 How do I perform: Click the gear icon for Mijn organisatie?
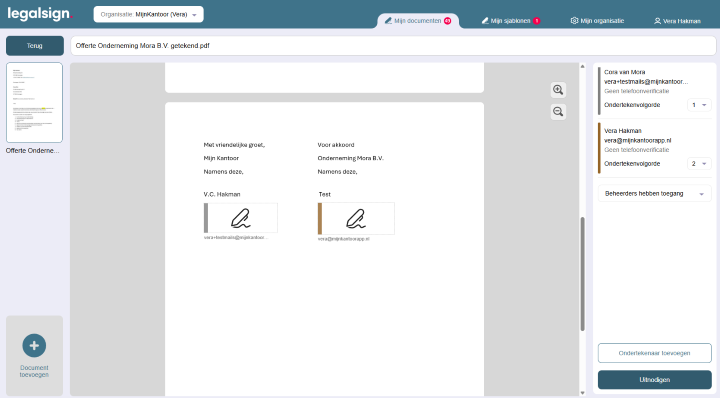point(574,21)
